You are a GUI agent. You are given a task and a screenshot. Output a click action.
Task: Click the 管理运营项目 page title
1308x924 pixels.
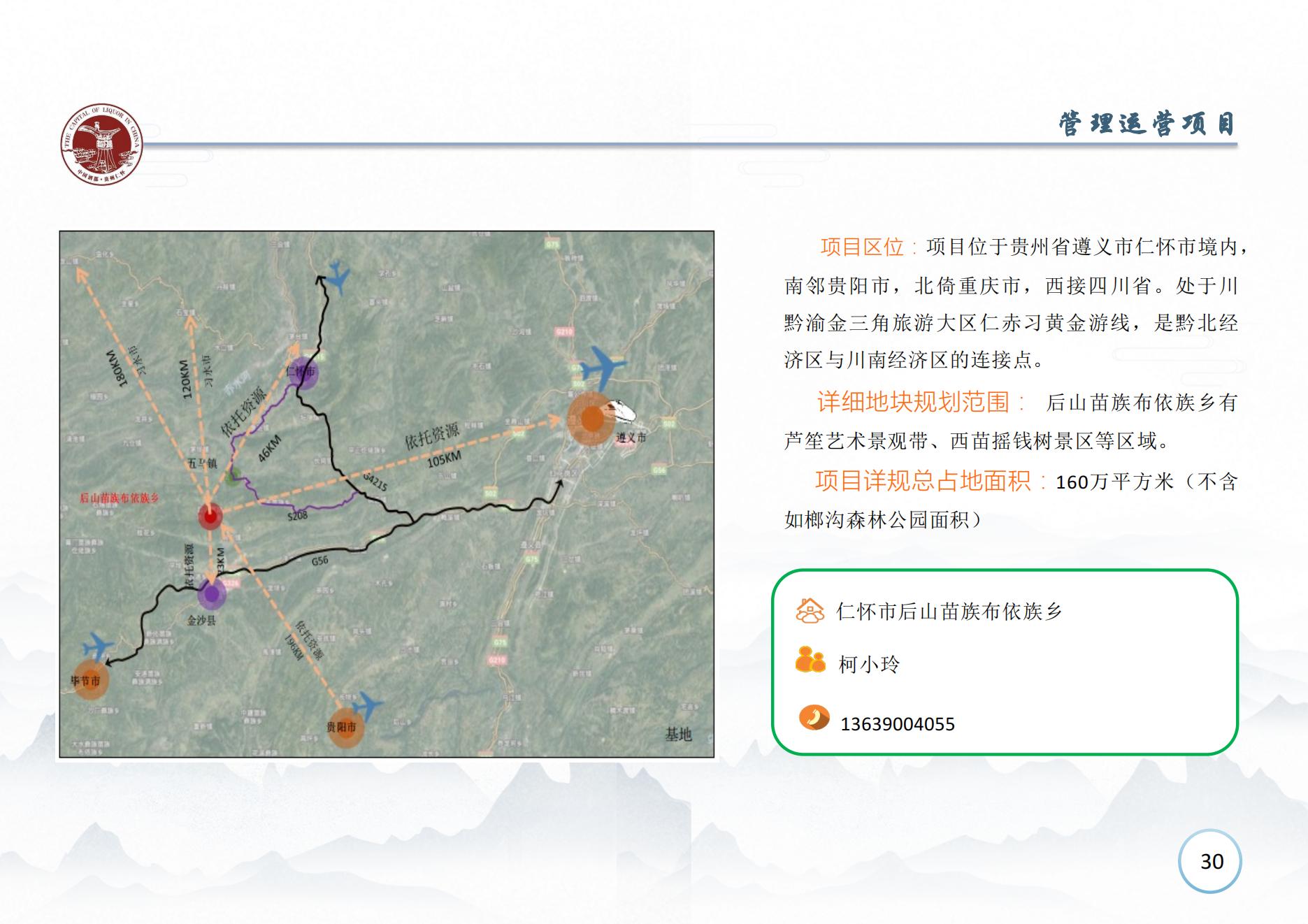tap(1147, 124)
